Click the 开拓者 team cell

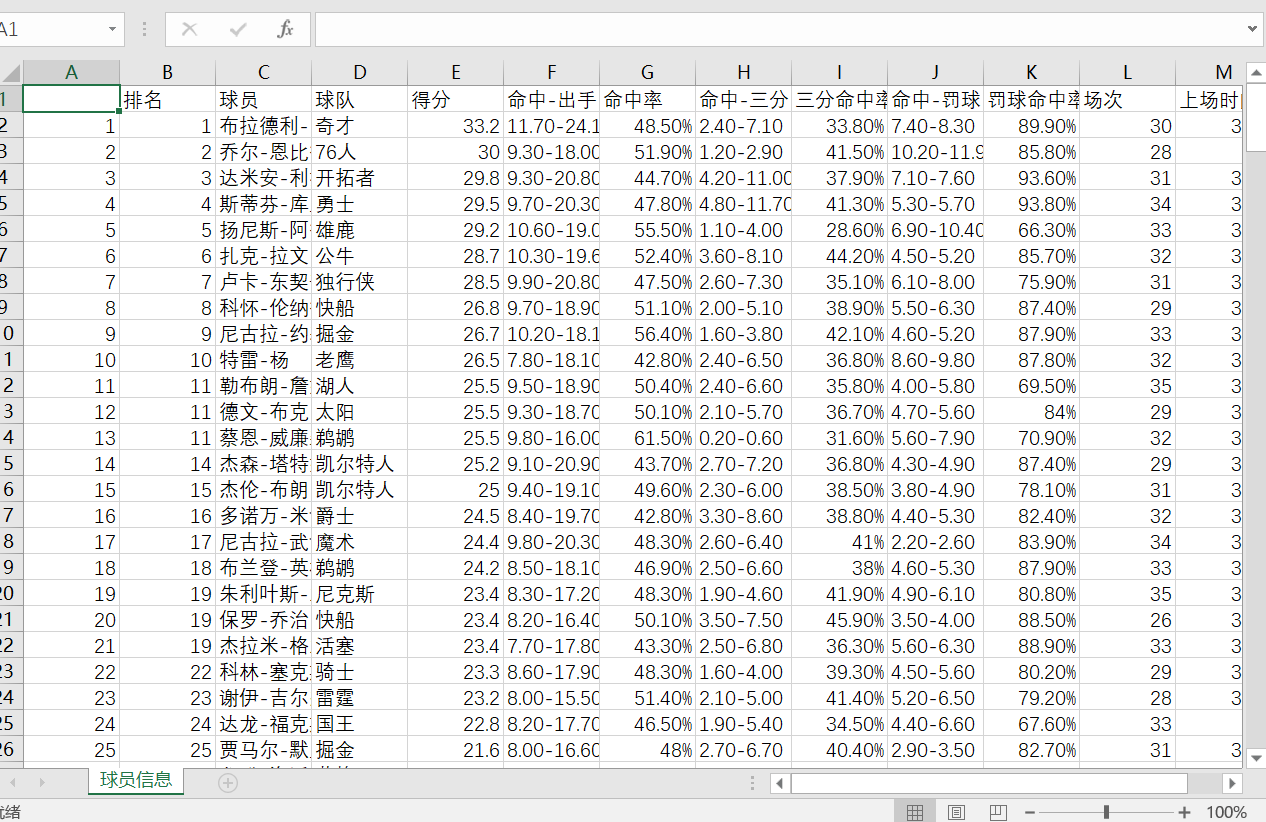click(x=359, y=178)
